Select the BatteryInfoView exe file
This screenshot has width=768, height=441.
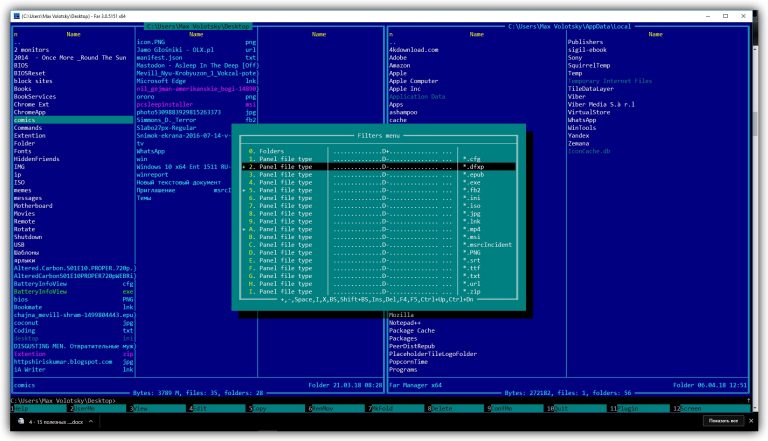tap(41, 290)
